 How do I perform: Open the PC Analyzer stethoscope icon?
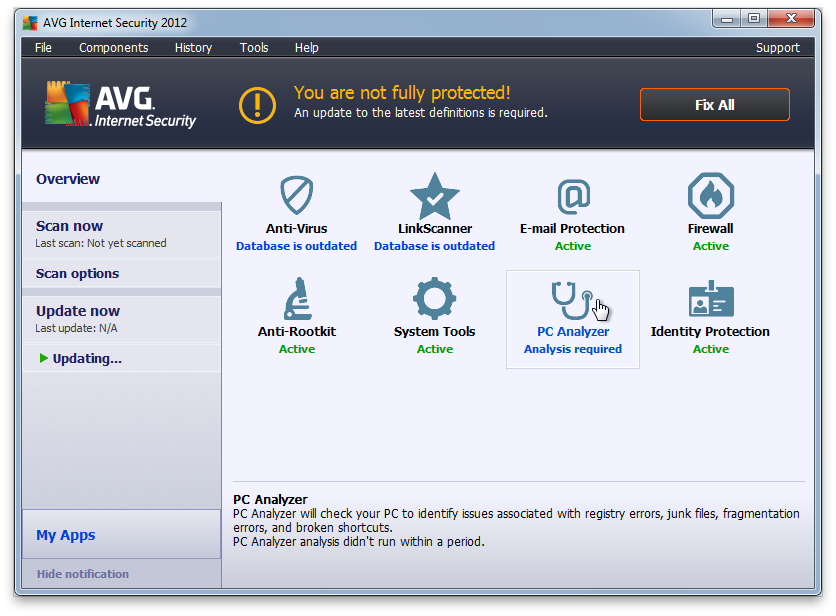click(x=572, y=300)
